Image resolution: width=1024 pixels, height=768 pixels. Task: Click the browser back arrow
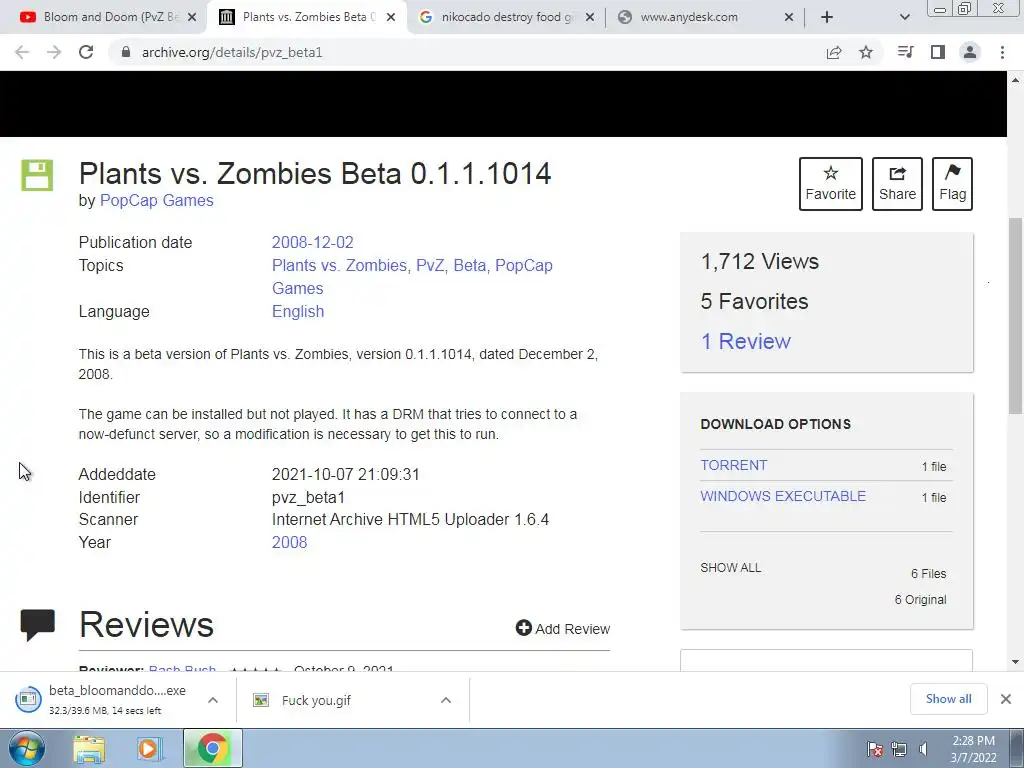pos(22,52)
